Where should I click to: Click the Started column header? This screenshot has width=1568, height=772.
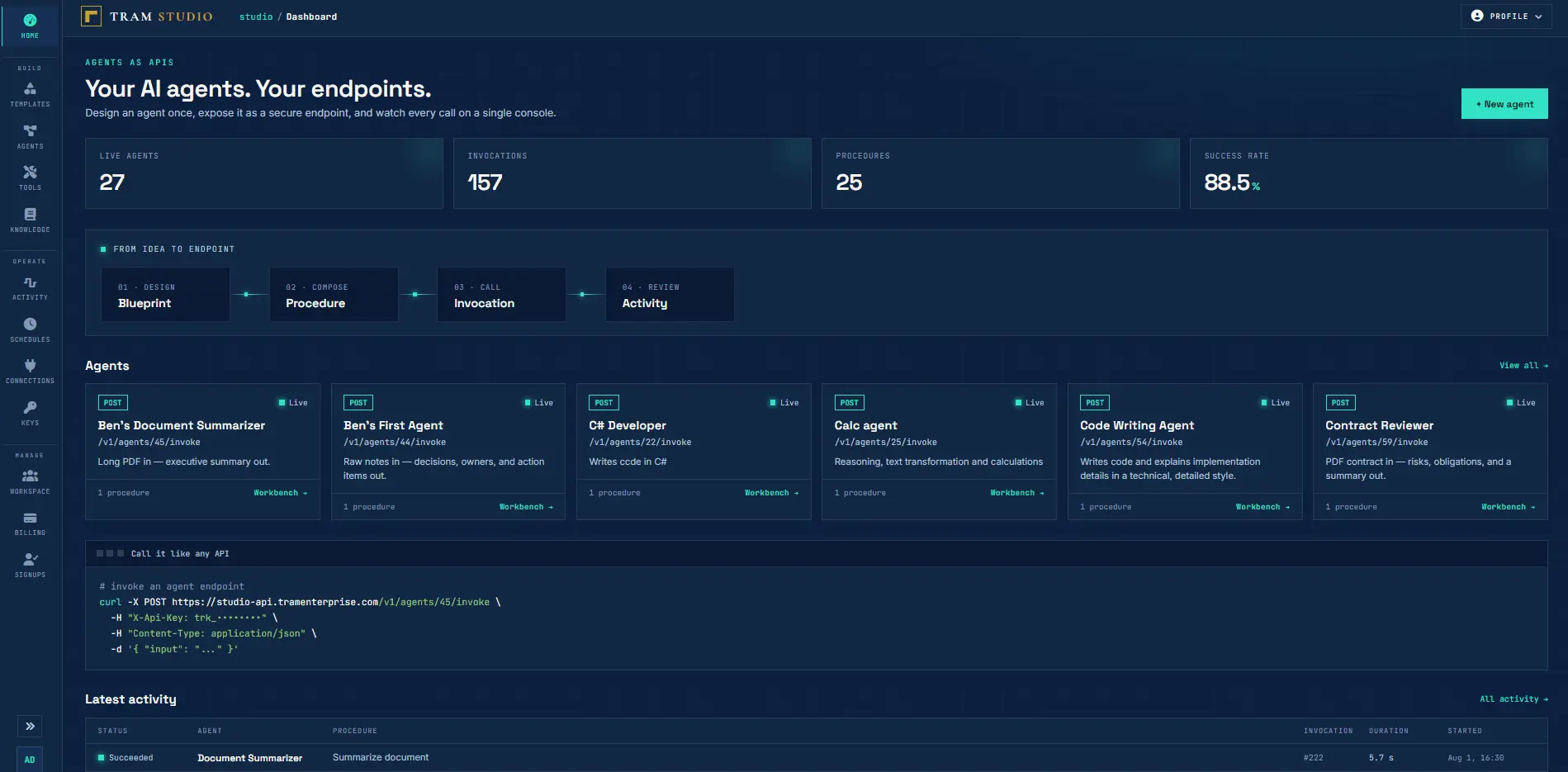coord(1465,731)
